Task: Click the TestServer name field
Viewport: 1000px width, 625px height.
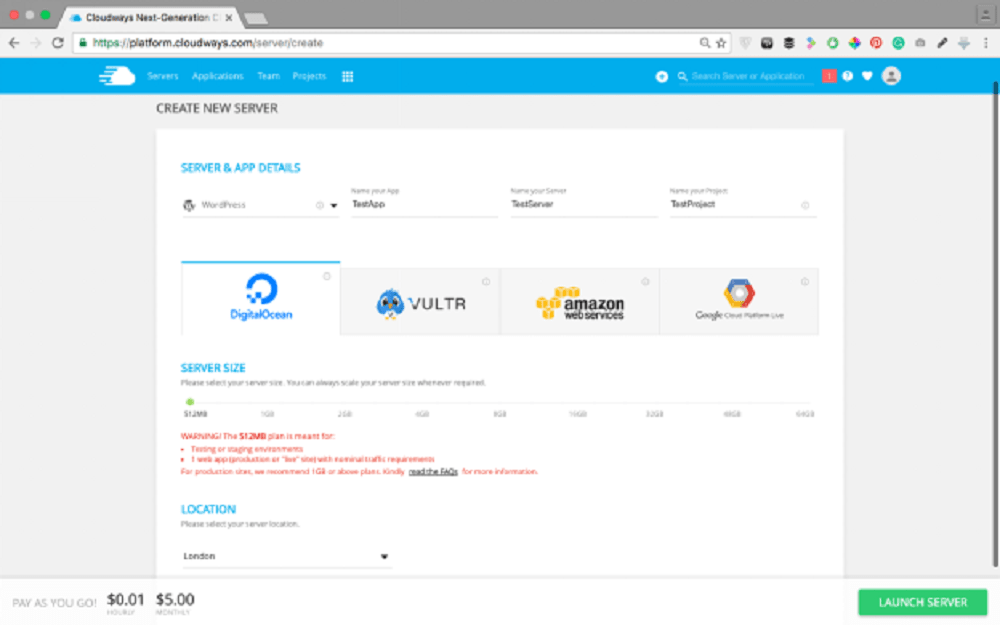Action: [x=584, y=204]
